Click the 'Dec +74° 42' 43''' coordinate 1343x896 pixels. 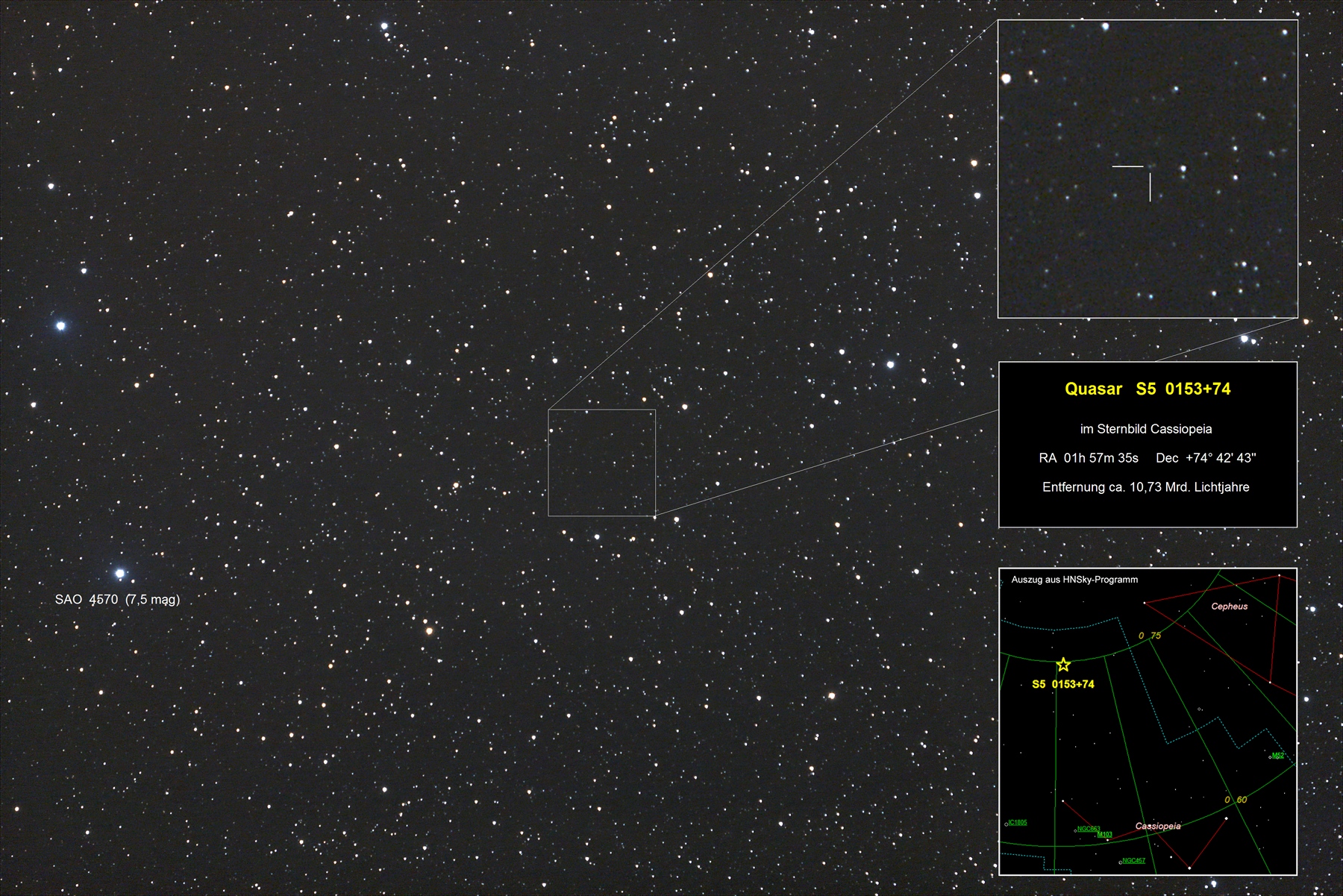(x=1206, y=458)
